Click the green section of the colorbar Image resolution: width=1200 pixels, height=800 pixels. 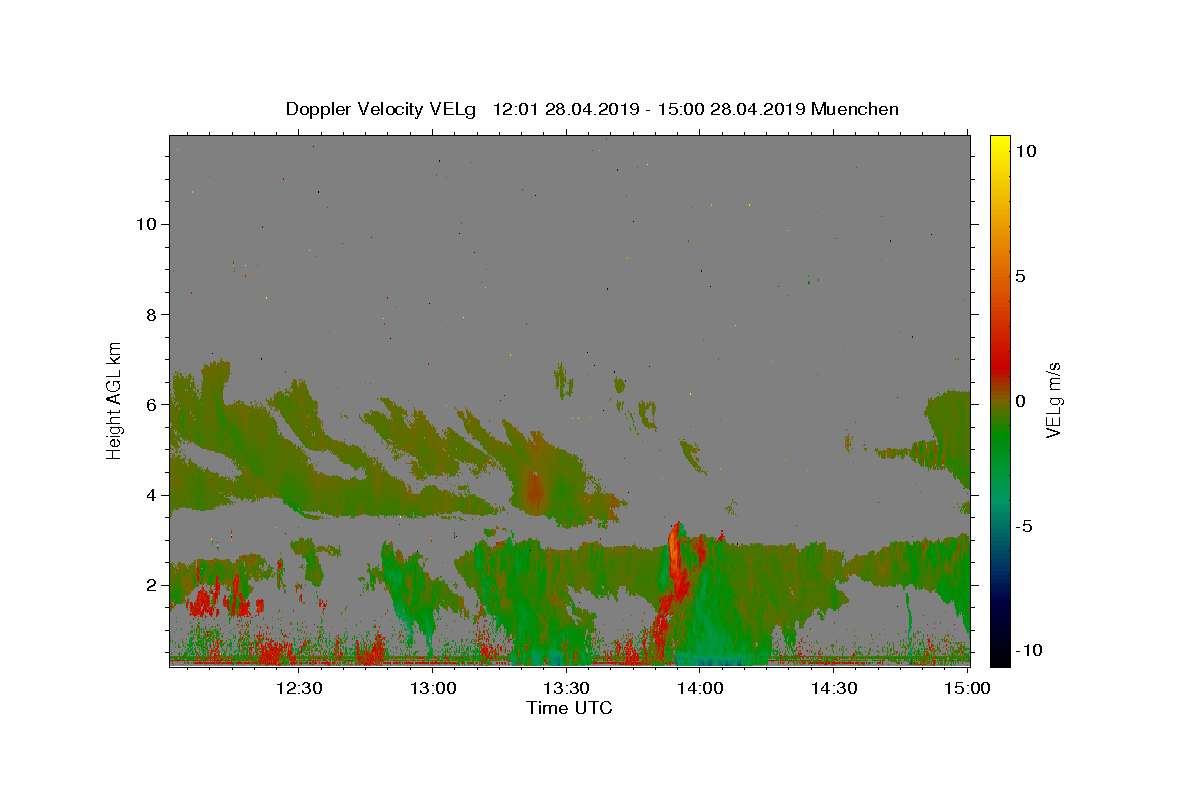(x=1000, y=440)
